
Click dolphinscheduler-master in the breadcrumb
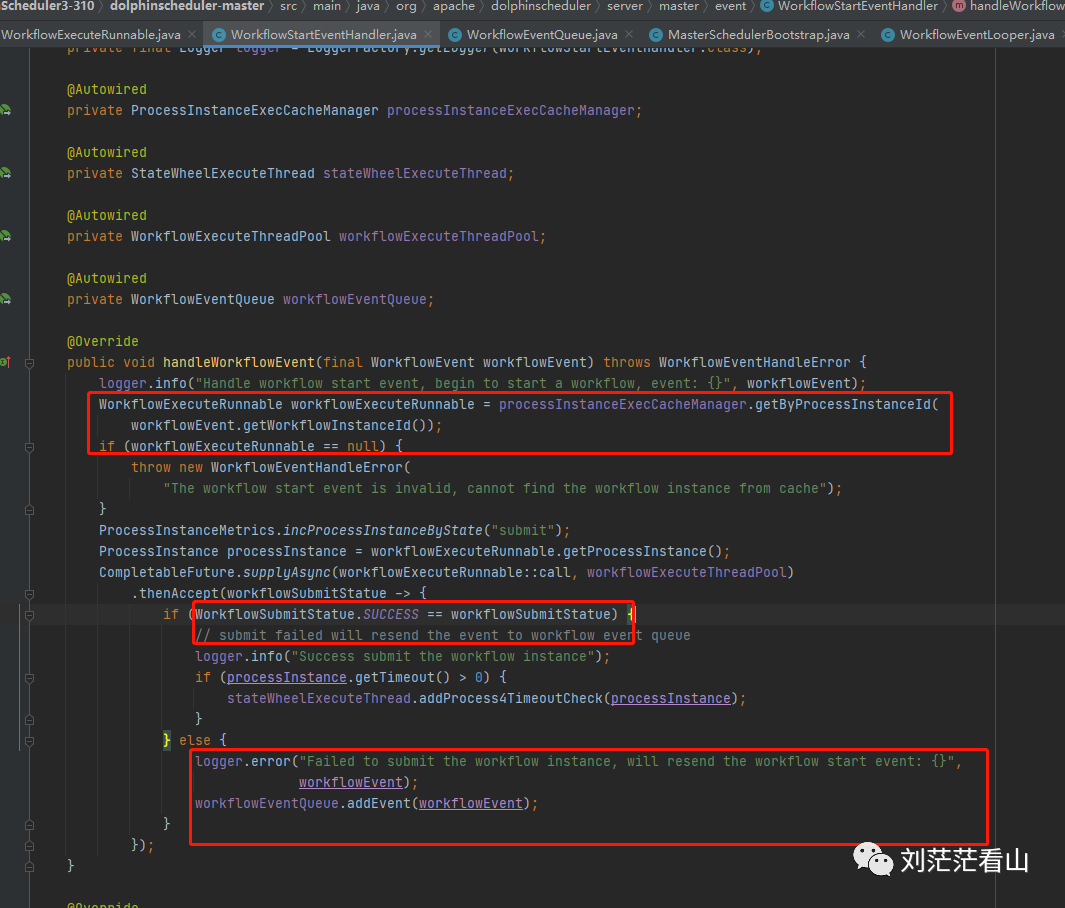click(x=187, y=6)
